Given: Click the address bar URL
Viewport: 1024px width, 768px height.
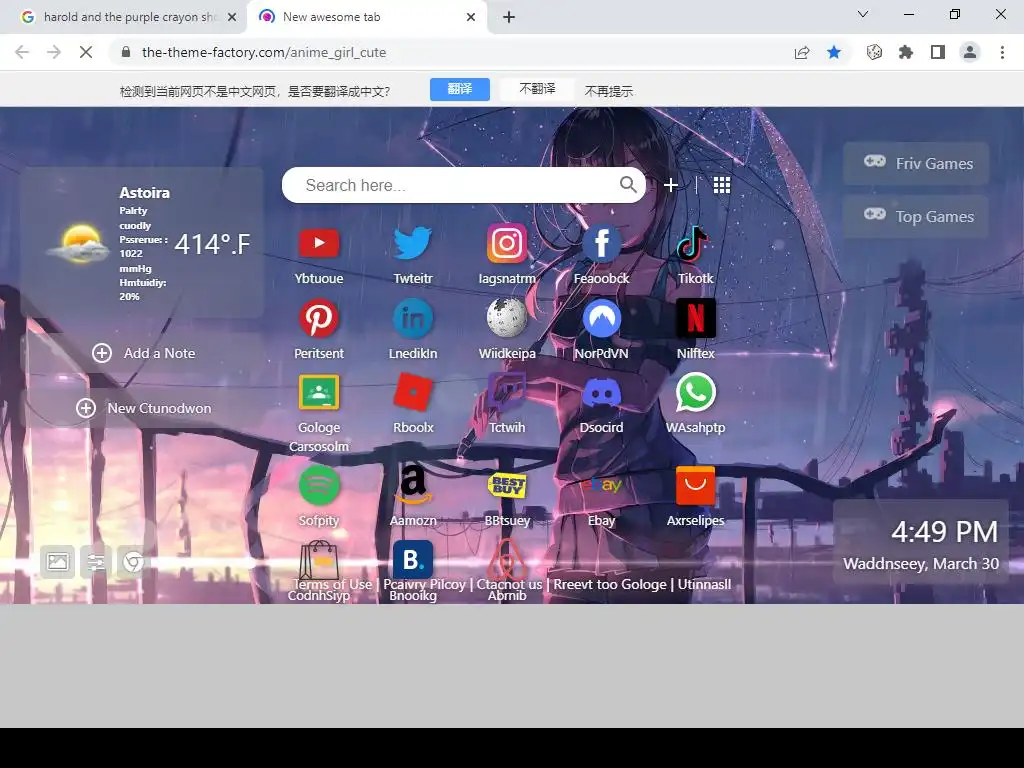Looking at the screenshot, I should 264,52.
